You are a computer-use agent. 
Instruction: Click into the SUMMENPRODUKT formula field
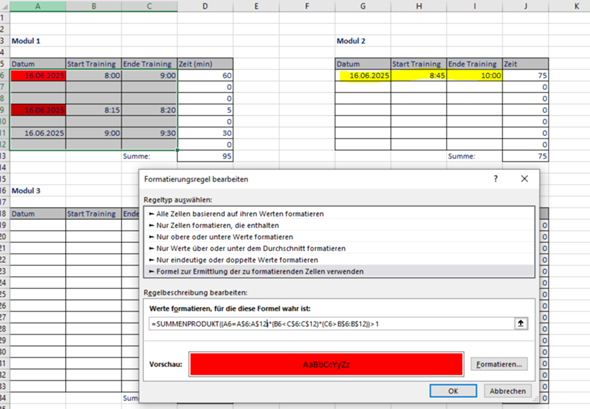click(331, 324)
